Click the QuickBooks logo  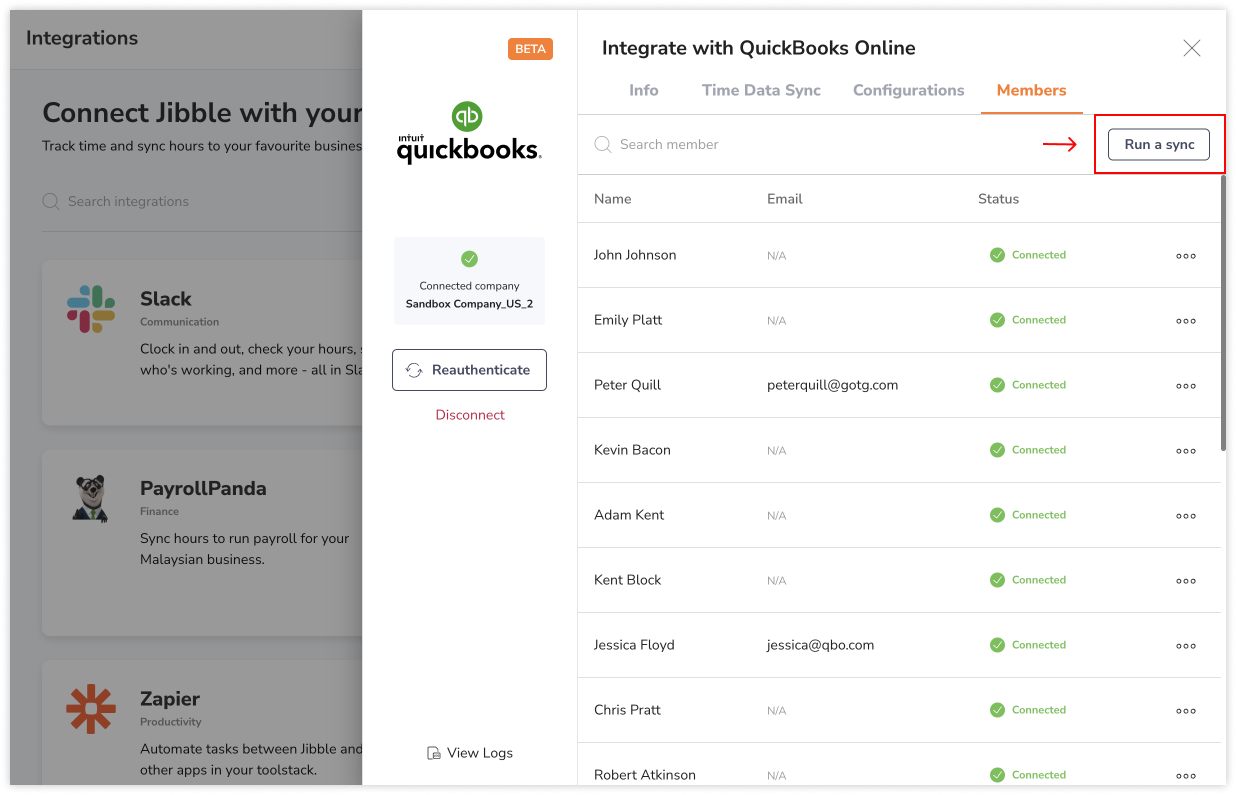469,133
